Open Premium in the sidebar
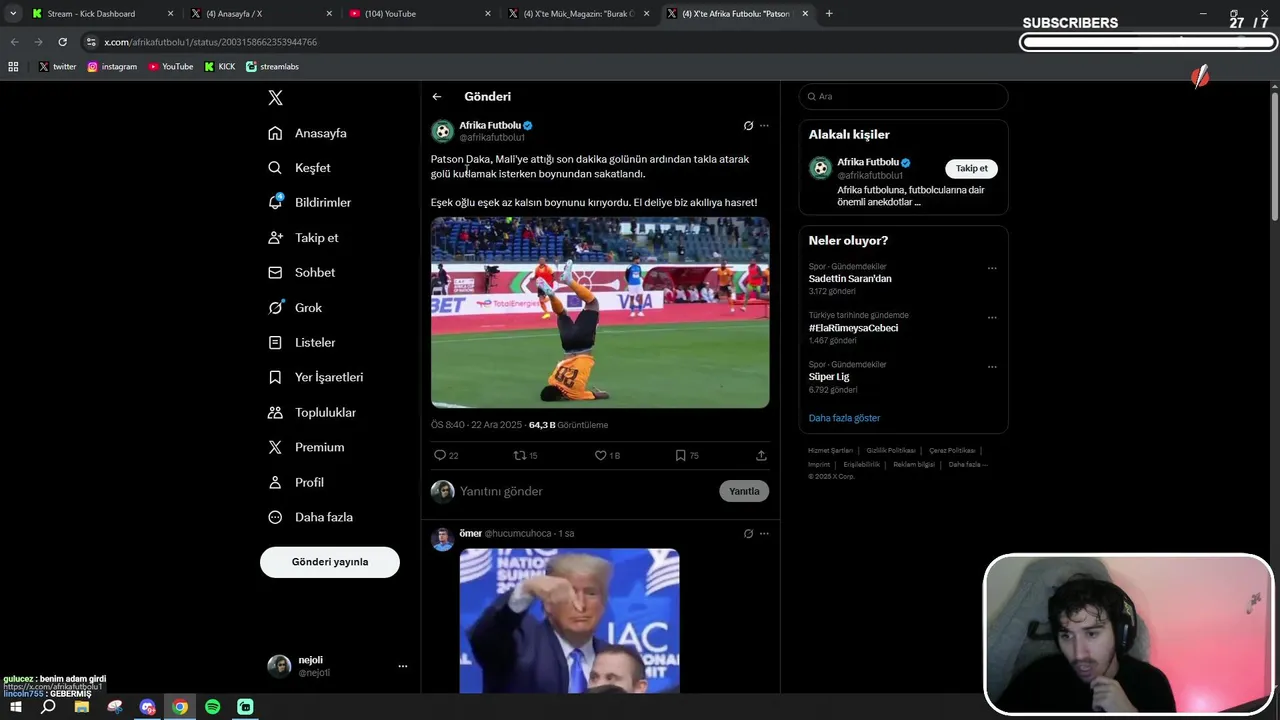Image resolution: width=1280 pixels, height=720 pixels. coord(306,447)
